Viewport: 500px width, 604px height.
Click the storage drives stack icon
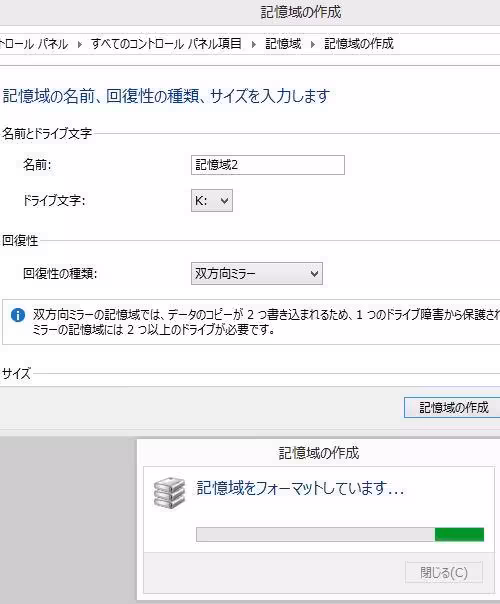169,493
